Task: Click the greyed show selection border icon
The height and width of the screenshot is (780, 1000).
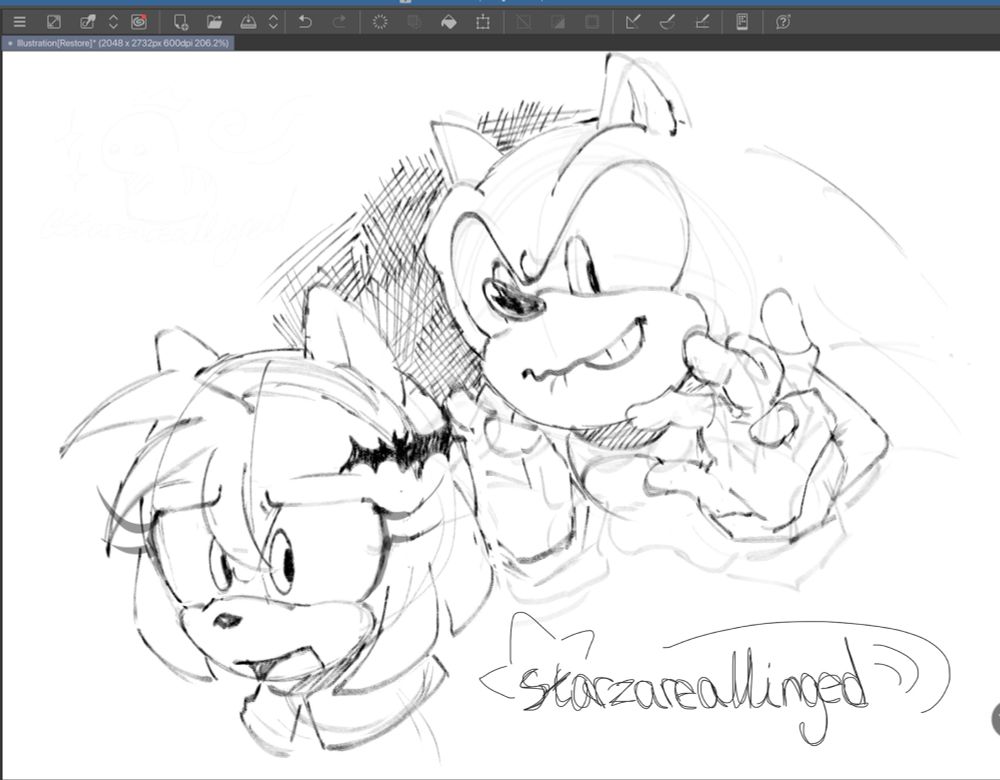Action: pos(592,22)
